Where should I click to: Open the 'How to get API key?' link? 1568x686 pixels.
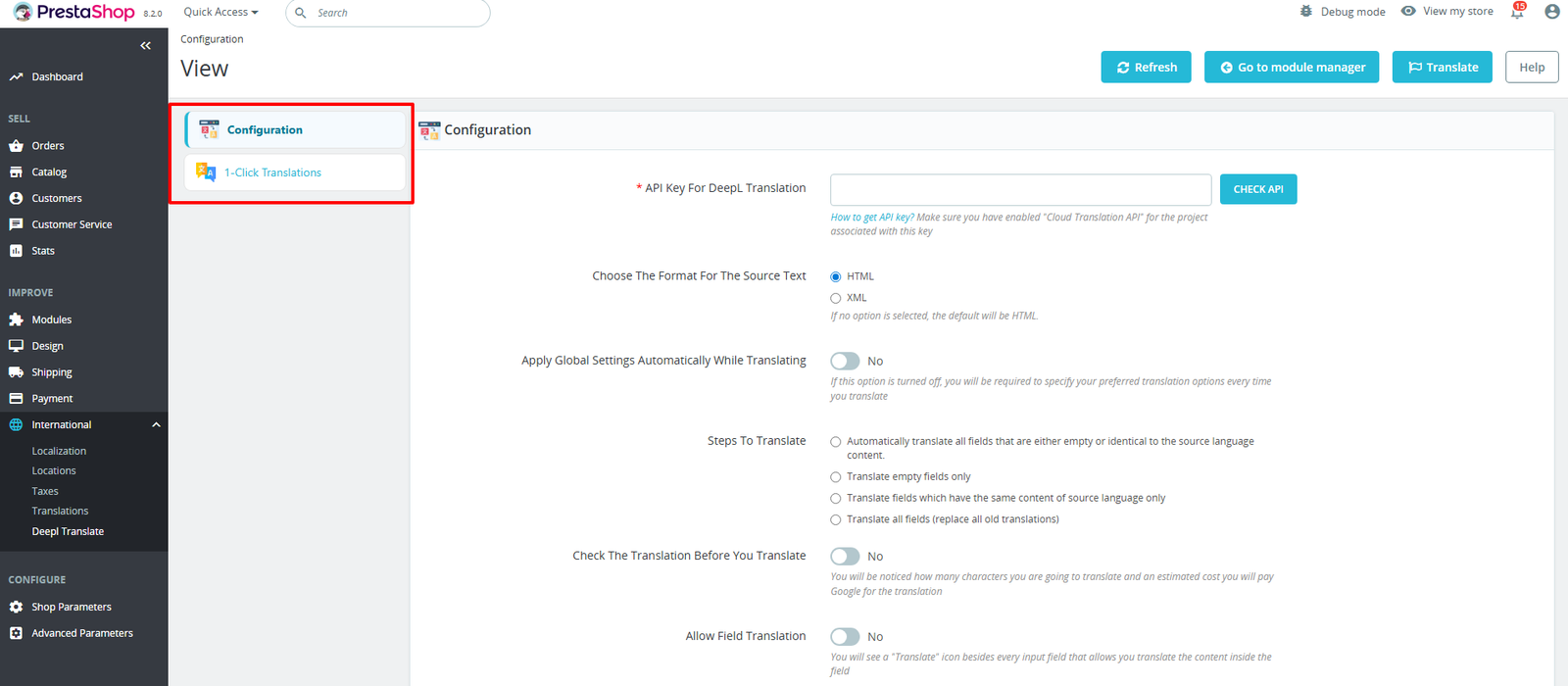tap(871, 218)
